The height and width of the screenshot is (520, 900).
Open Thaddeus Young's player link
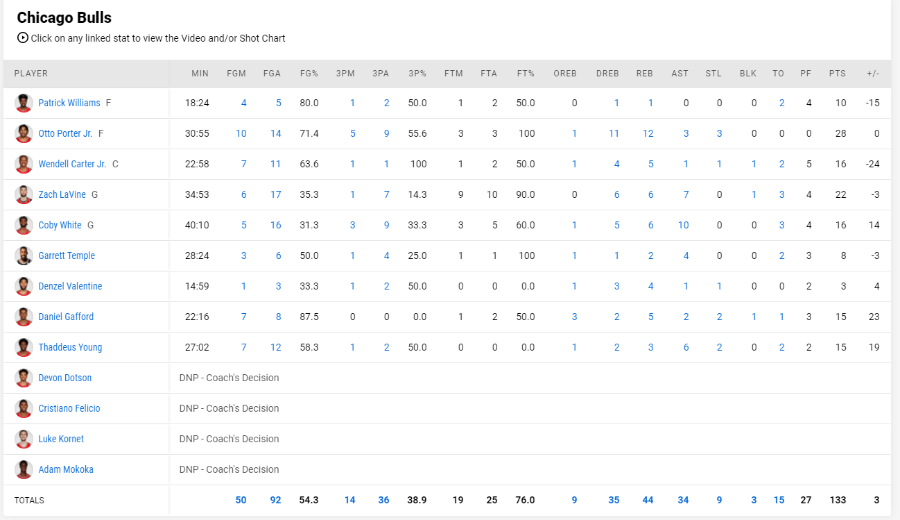70,347
